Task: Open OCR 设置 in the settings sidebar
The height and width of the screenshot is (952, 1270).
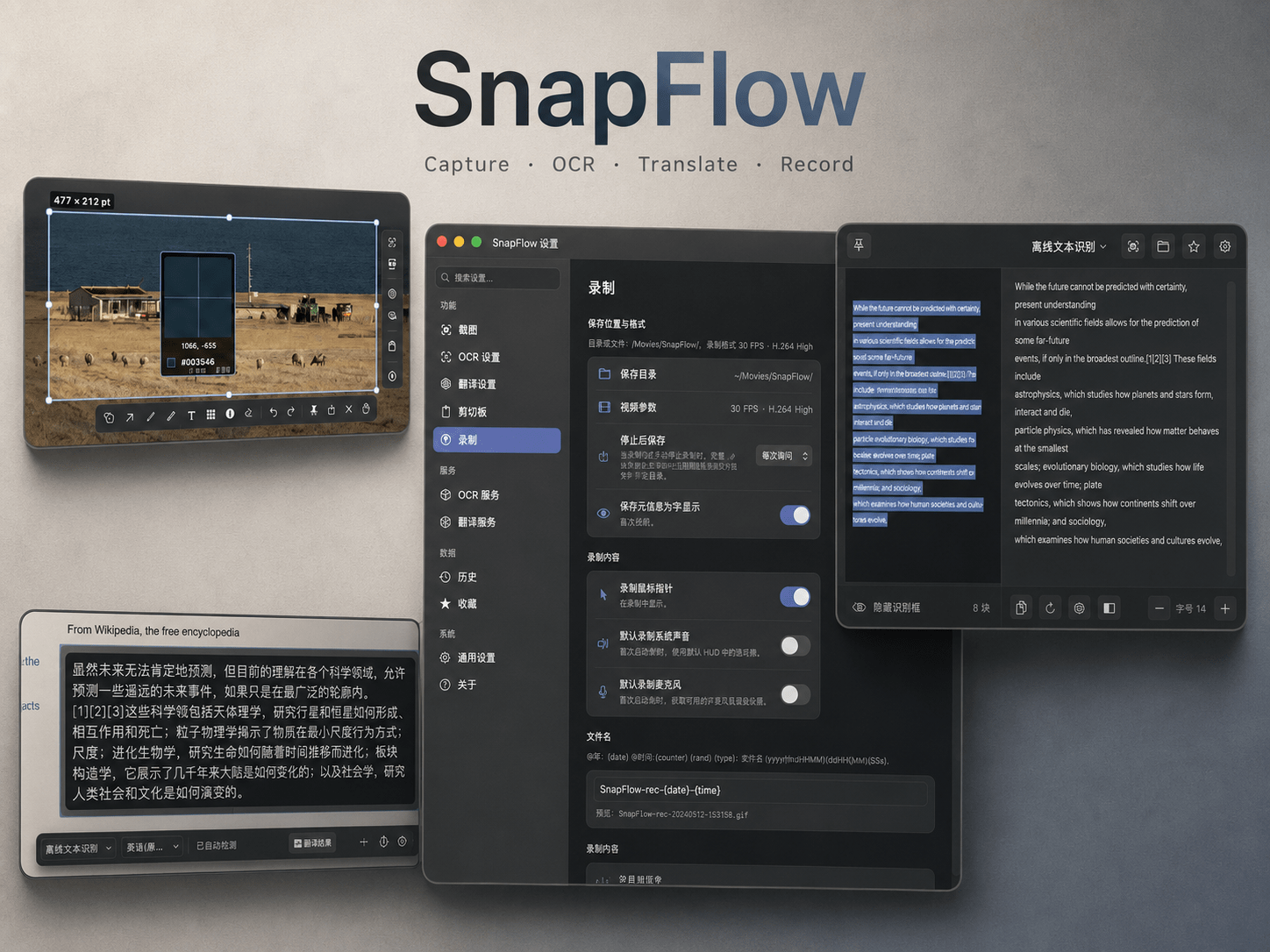Action: pyautogui.click(x=496, y=357)
